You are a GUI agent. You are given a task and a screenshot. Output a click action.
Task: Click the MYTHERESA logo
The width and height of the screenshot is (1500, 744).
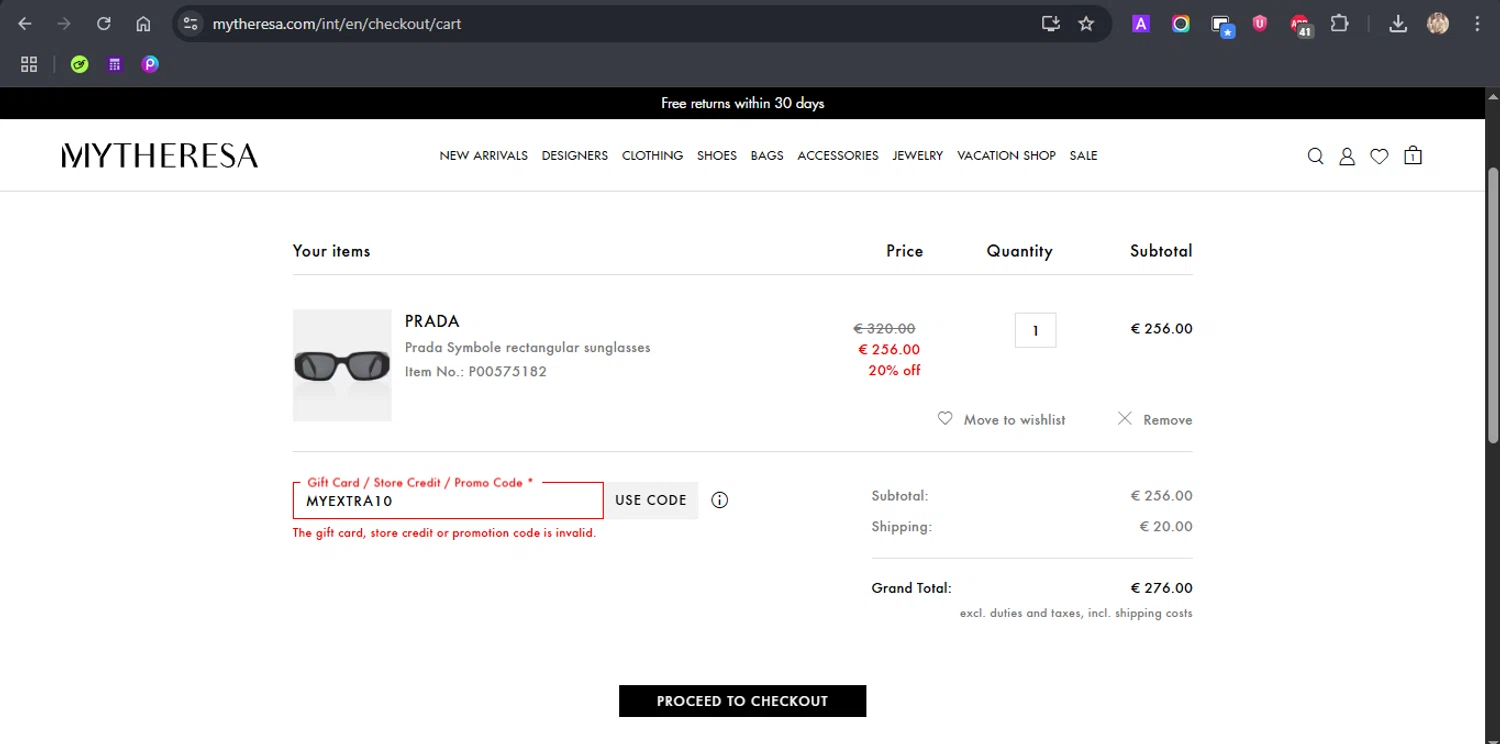point(160,155)
